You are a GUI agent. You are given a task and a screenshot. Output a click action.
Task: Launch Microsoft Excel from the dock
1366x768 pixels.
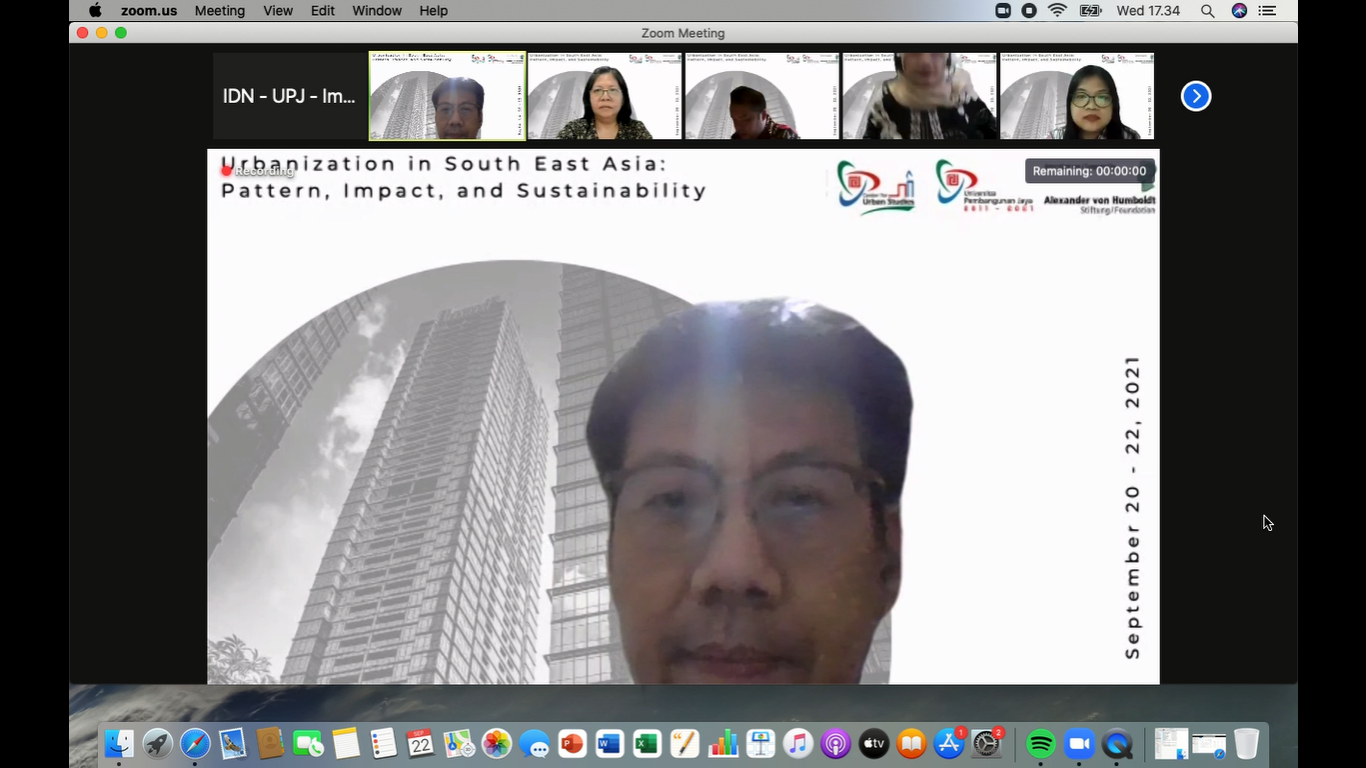(x=647, y=743)
